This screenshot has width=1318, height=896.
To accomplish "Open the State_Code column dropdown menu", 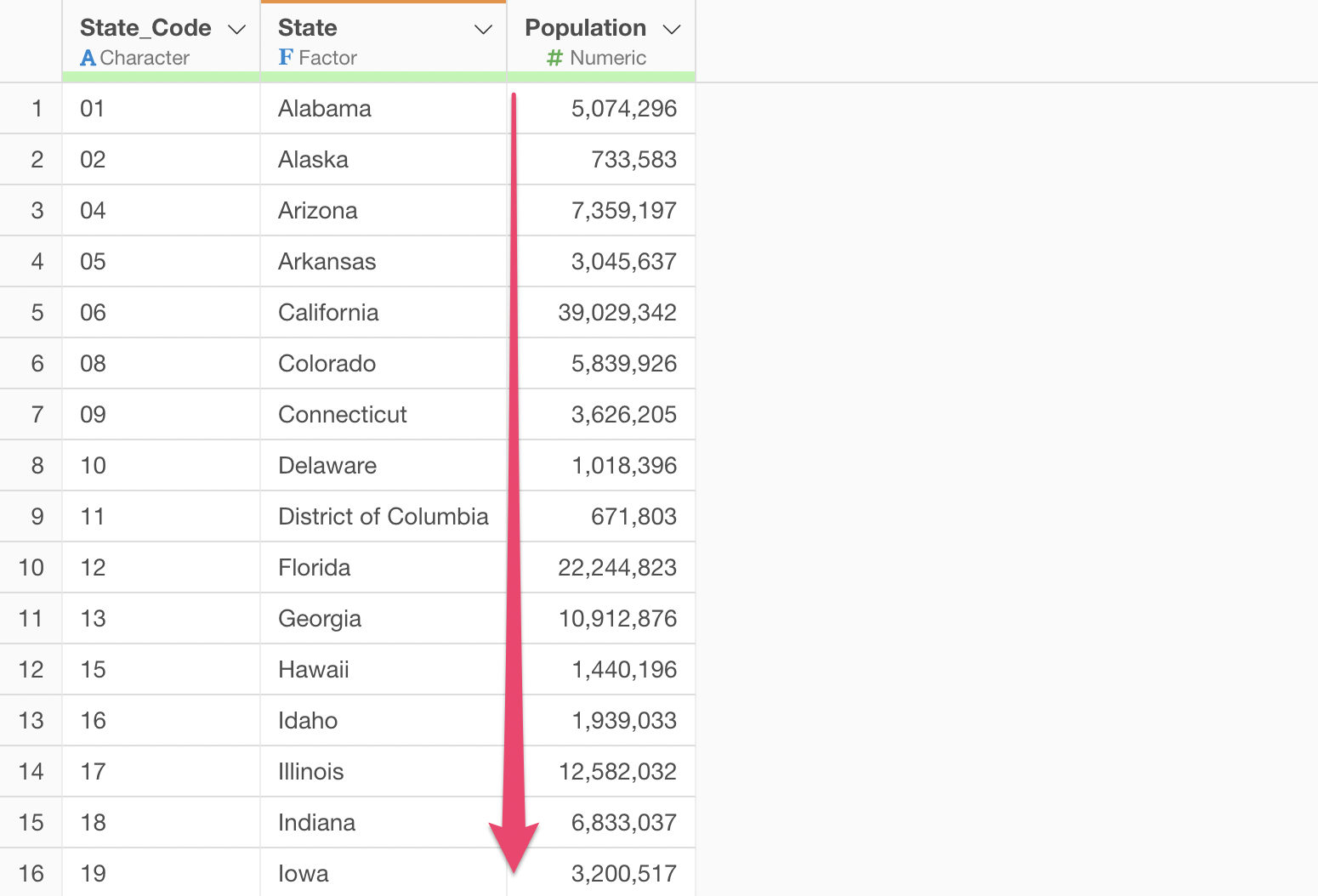I will click(237, 30).
